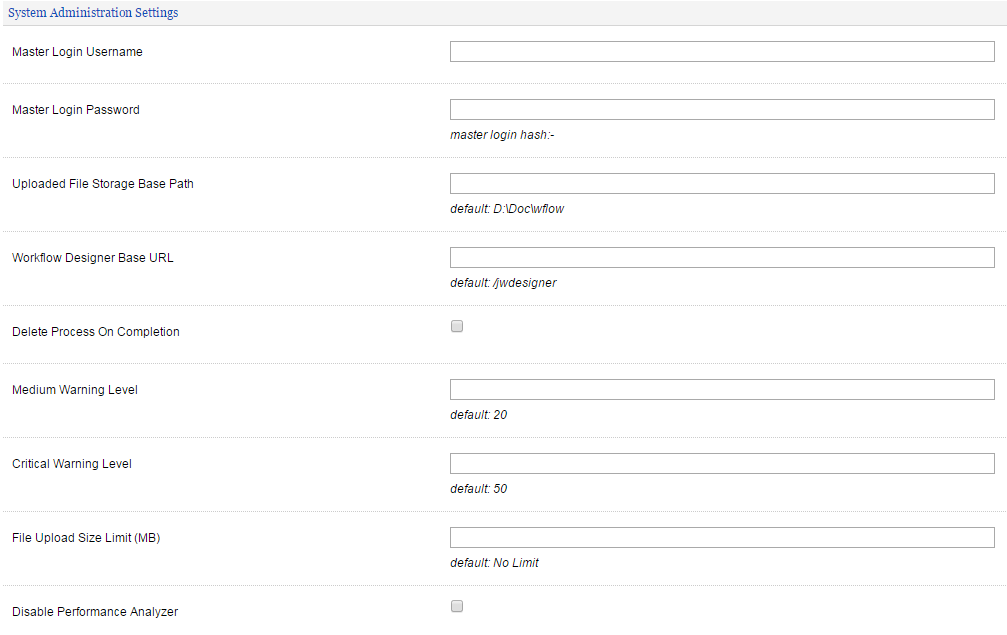Click the default No Limit hint text

click(x=494, y=563)
